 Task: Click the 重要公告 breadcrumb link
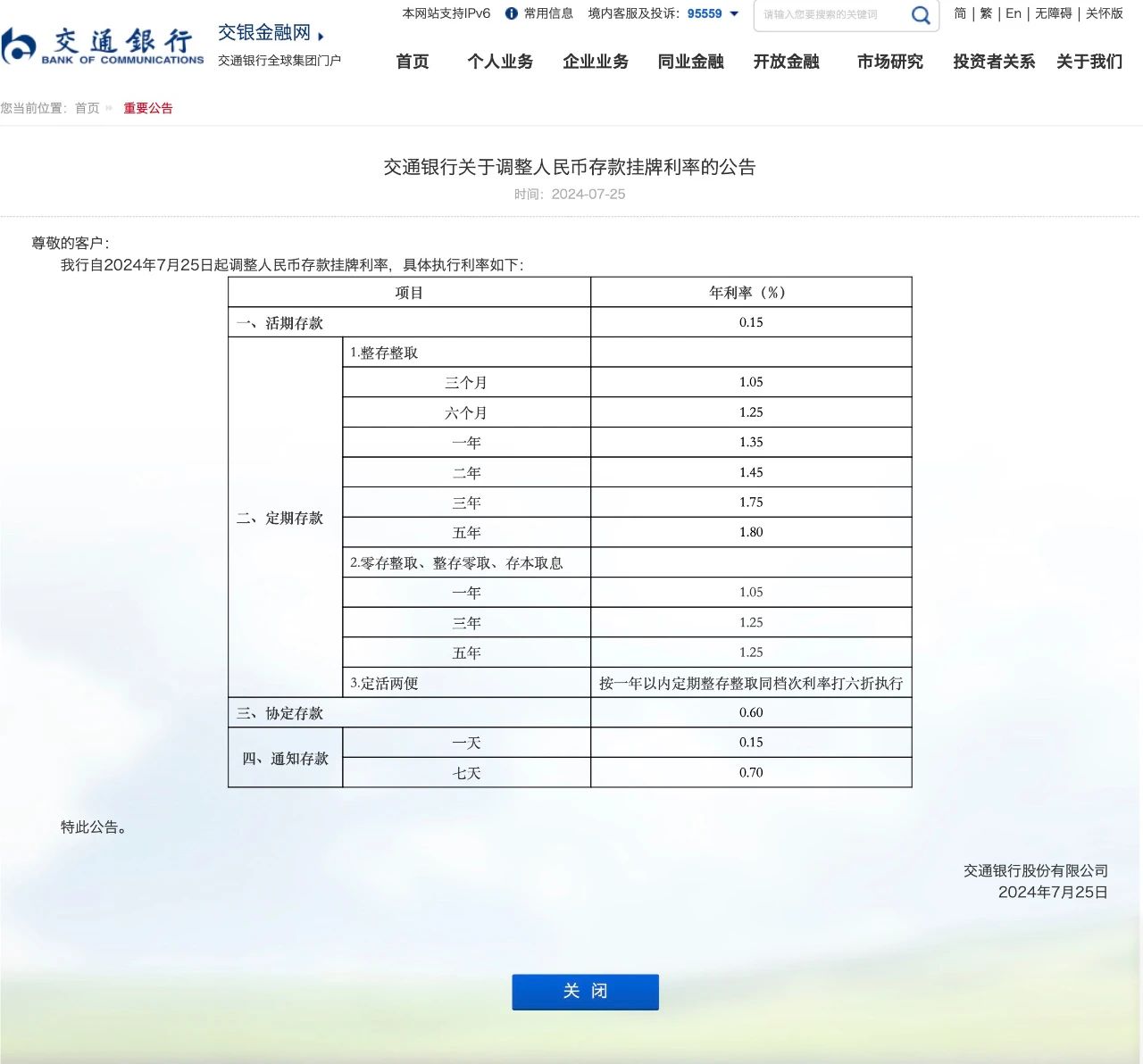[148, 108]
